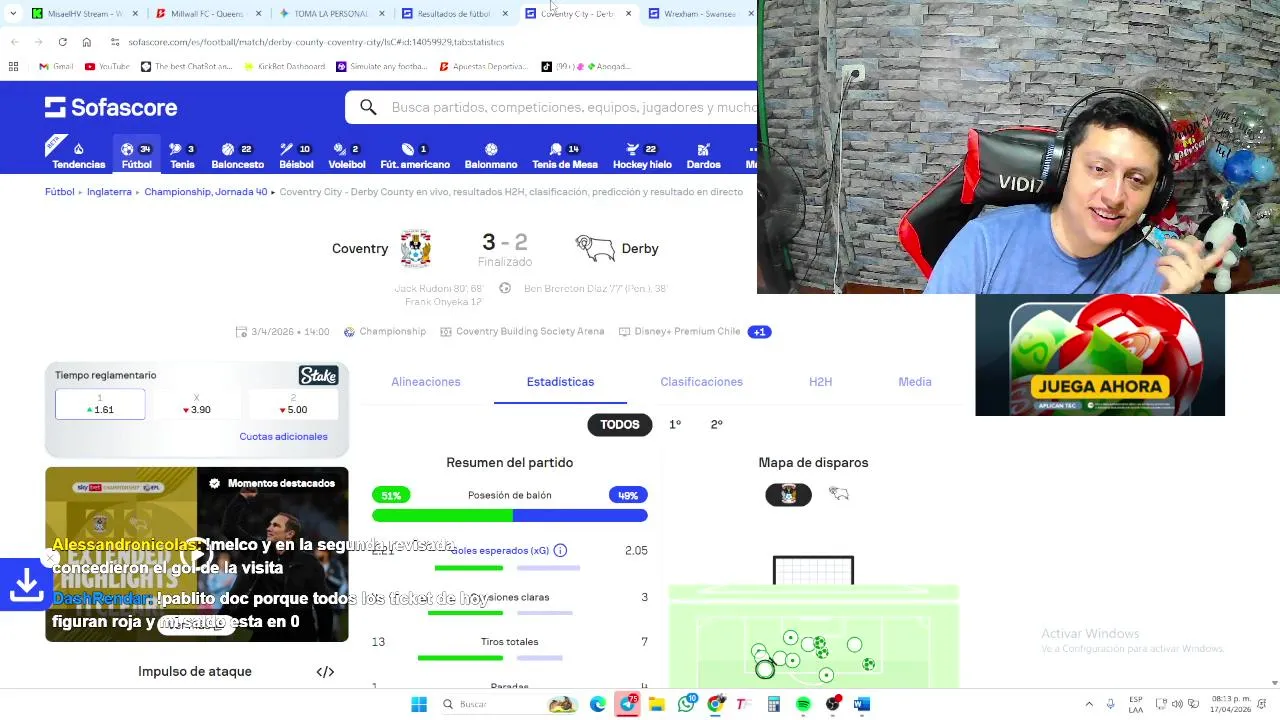
Task: Switch to the H2H tab
Action: click(820, 382)
